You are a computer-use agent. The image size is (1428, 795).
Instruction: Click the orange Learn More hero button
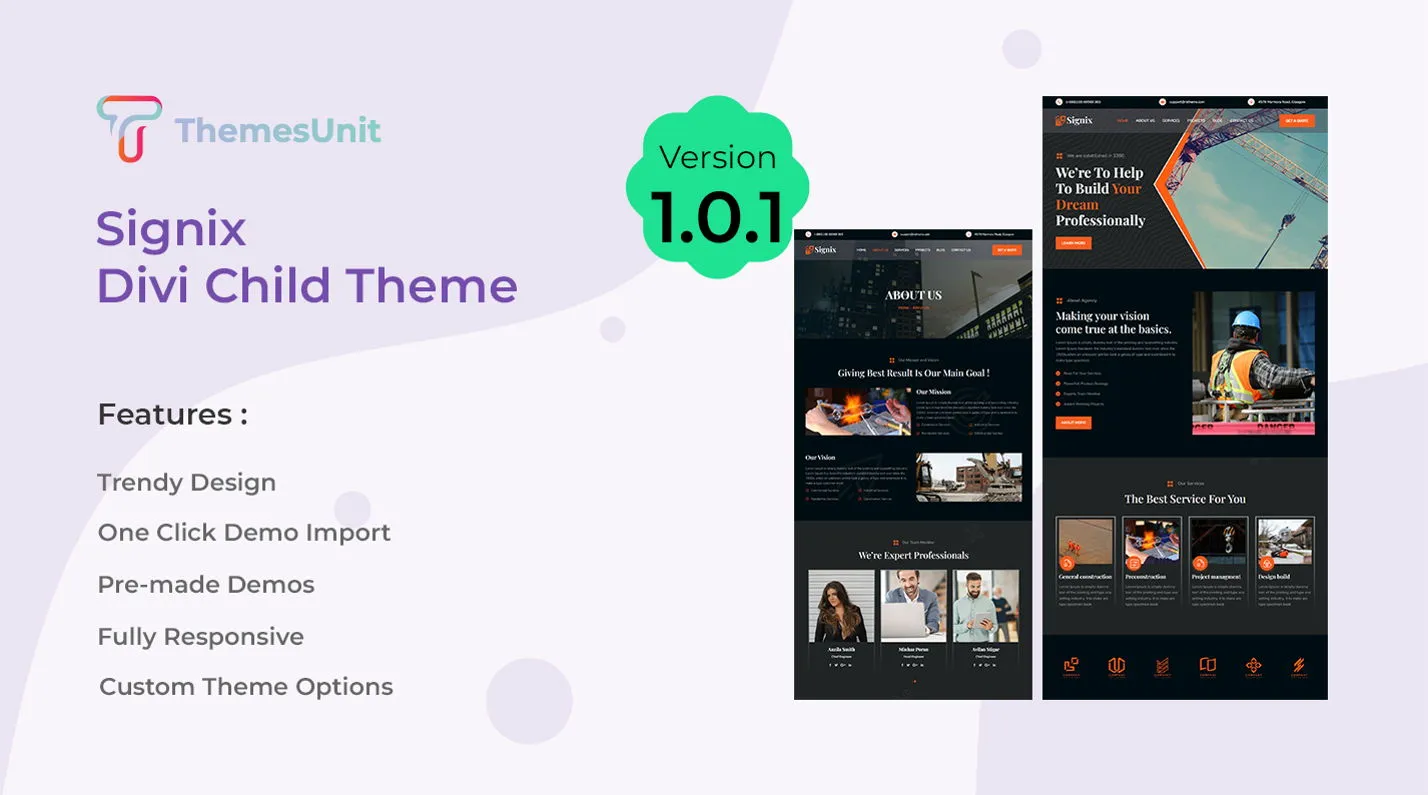1073,243
